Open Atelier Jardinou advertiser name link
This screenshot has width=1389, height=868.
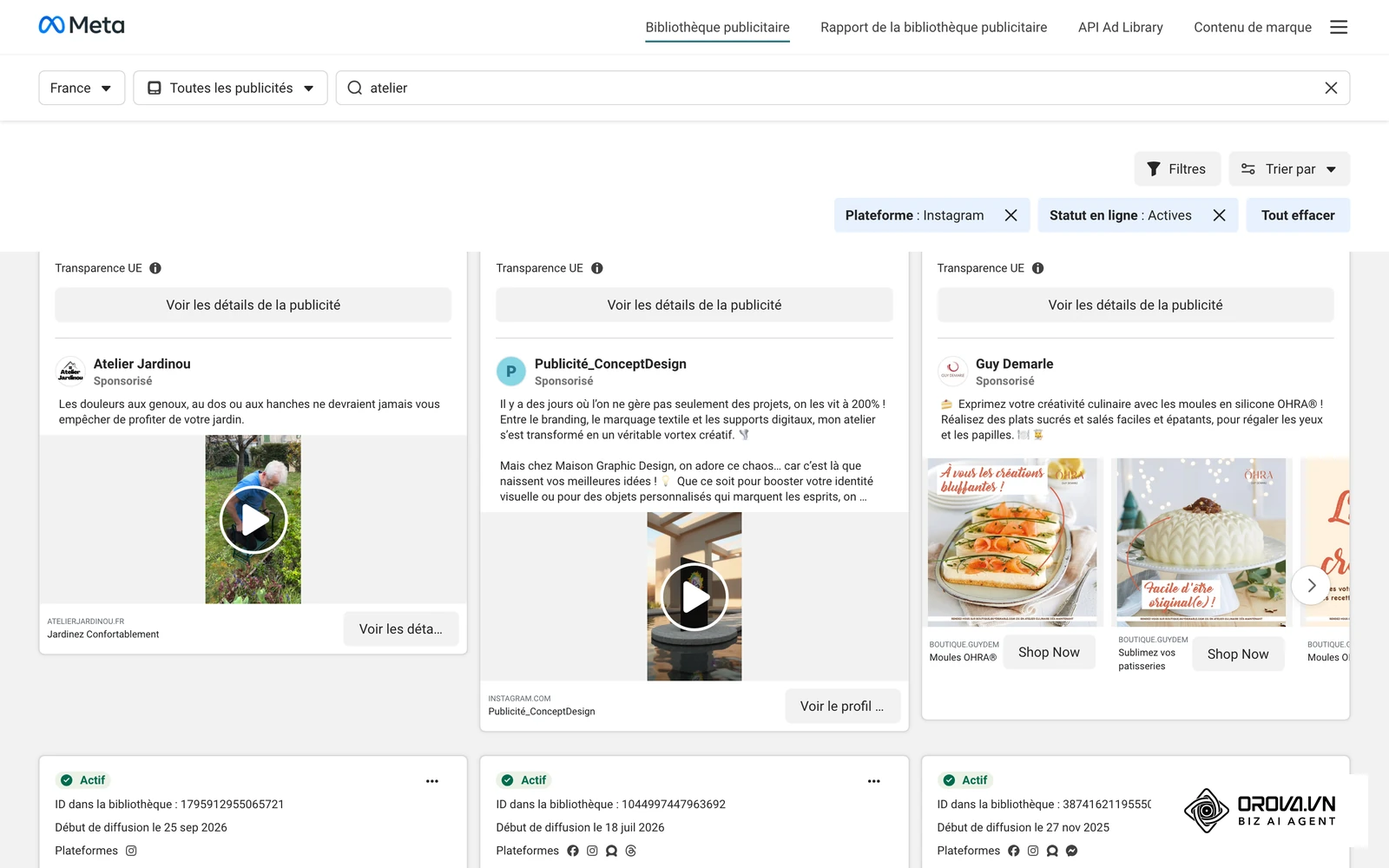(x=142, y=364)
